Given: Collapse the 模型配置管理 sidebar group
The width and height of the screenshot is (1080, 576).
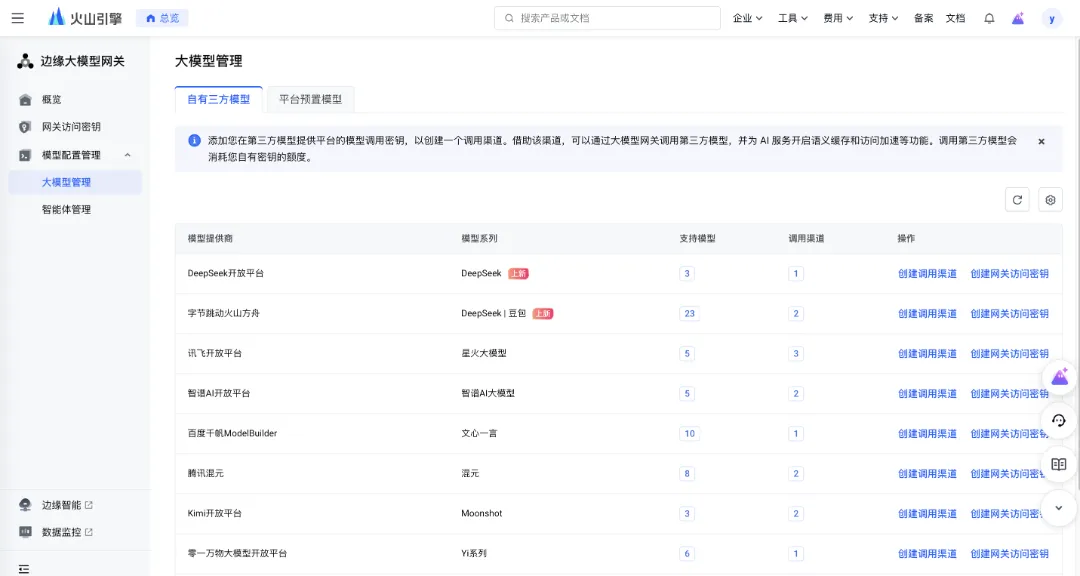Looking at the screenshot, I should pos(127,155).
